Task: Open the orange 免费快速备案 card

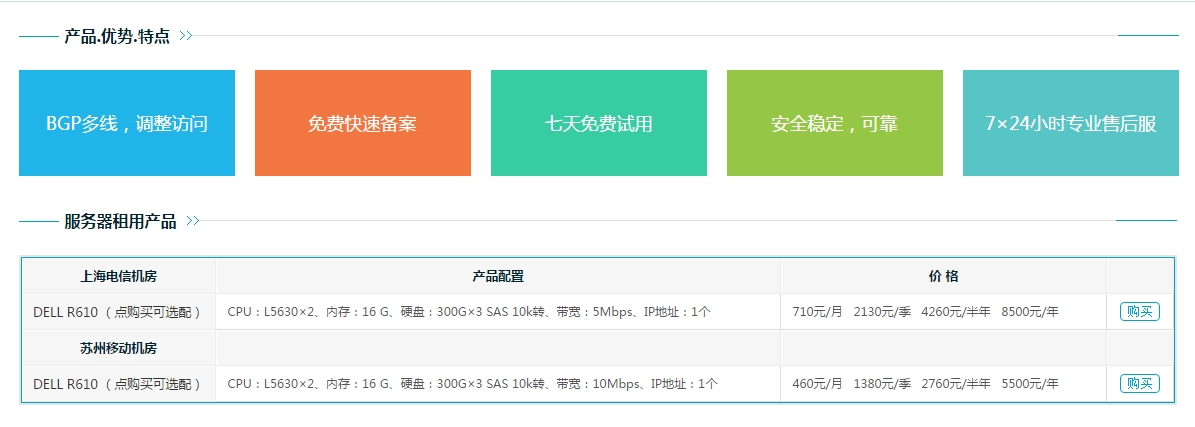Action: pyautogui.click(x=363, y=123)
